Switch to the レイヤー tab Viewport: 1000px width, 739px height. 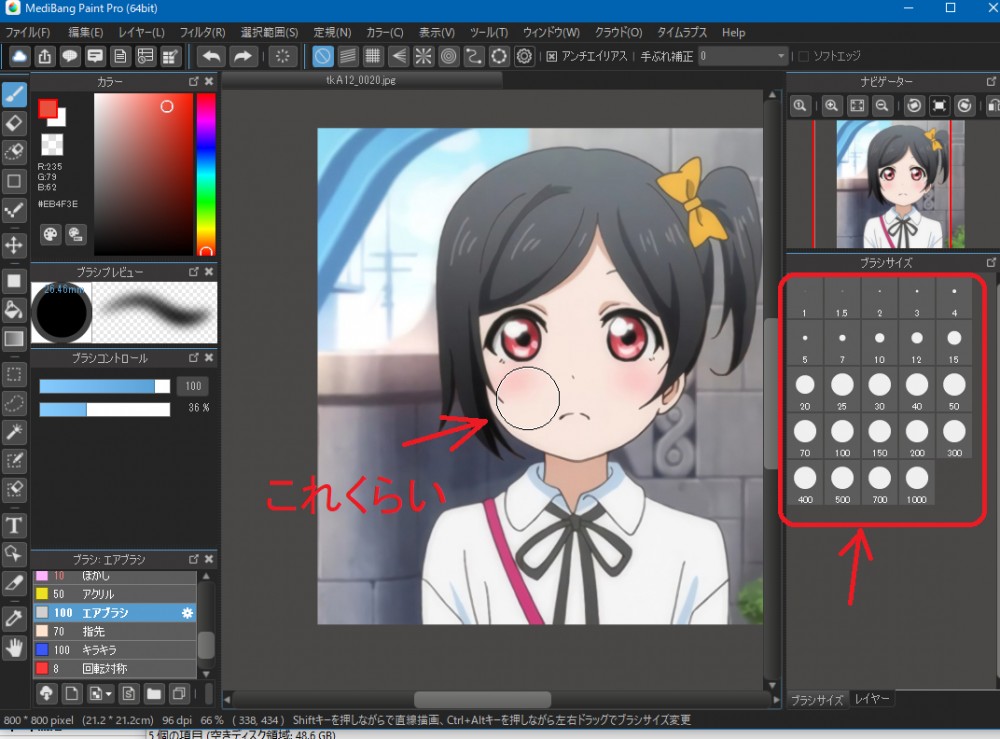(x=871, y=699)
